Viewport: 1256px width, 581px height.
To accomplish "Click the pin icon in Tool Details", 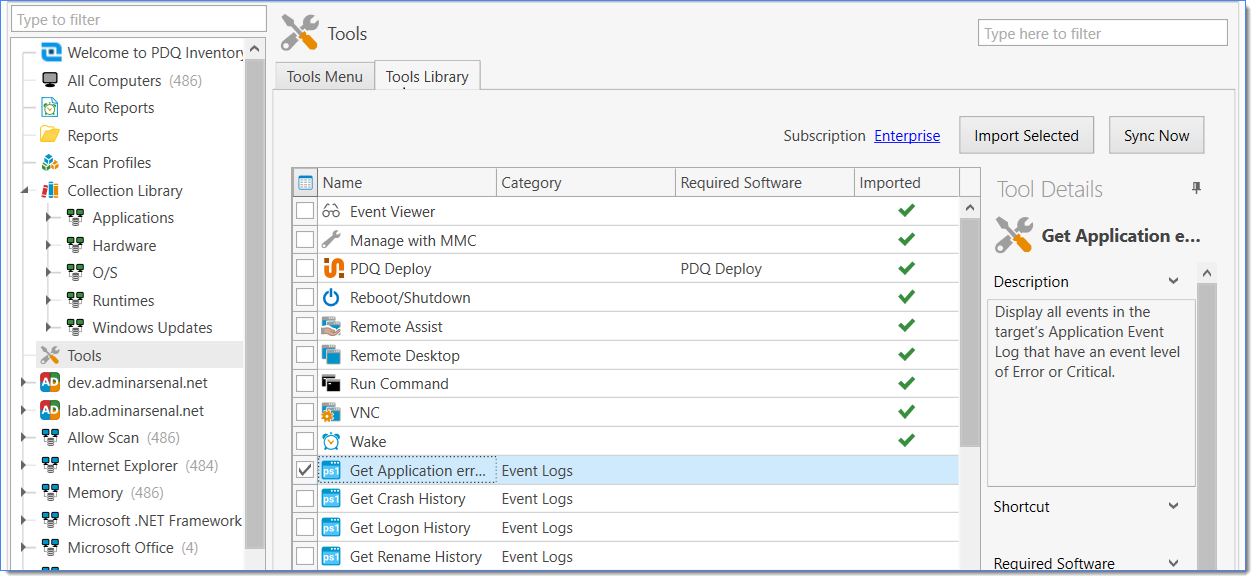I will (1196, 189).
